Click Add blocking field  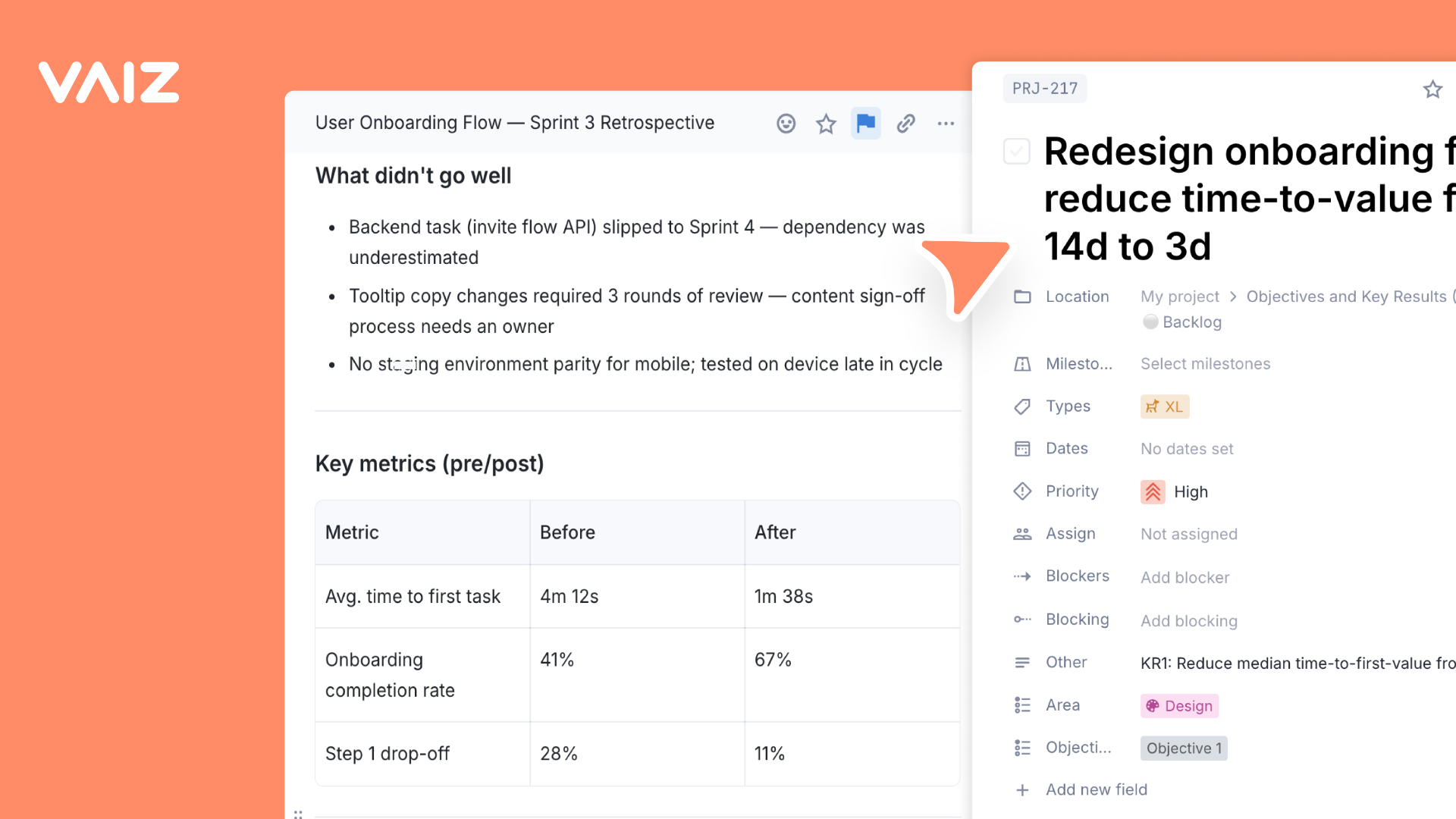[1188, 621]
